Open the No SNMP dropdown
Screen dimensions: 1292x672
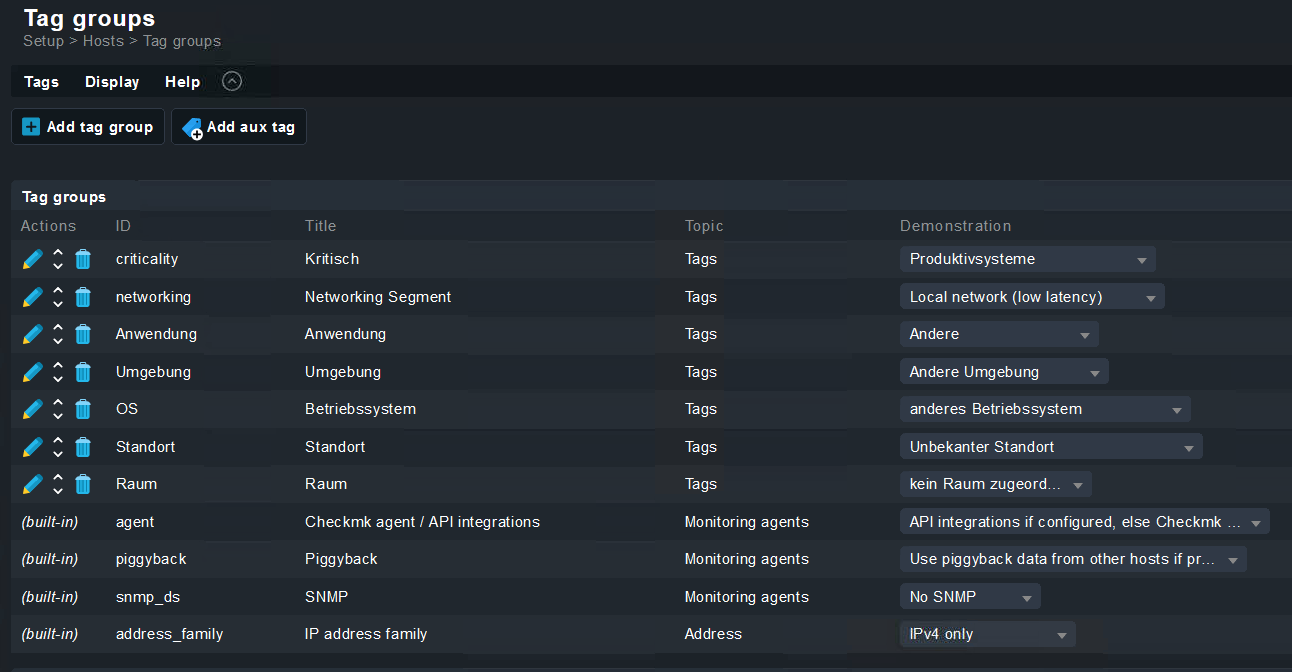970,597
